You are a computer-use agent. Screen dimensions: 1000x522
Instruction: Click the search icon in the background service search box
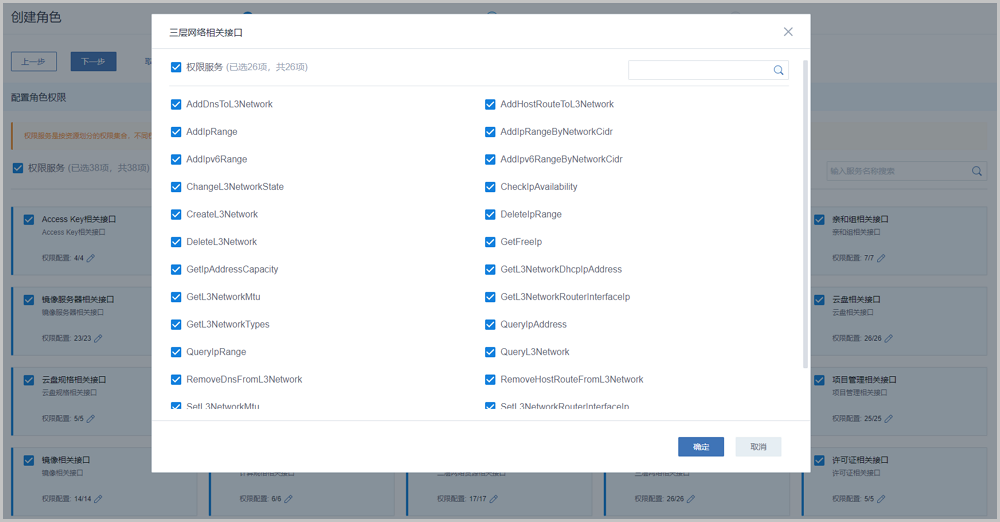(977, 171)
